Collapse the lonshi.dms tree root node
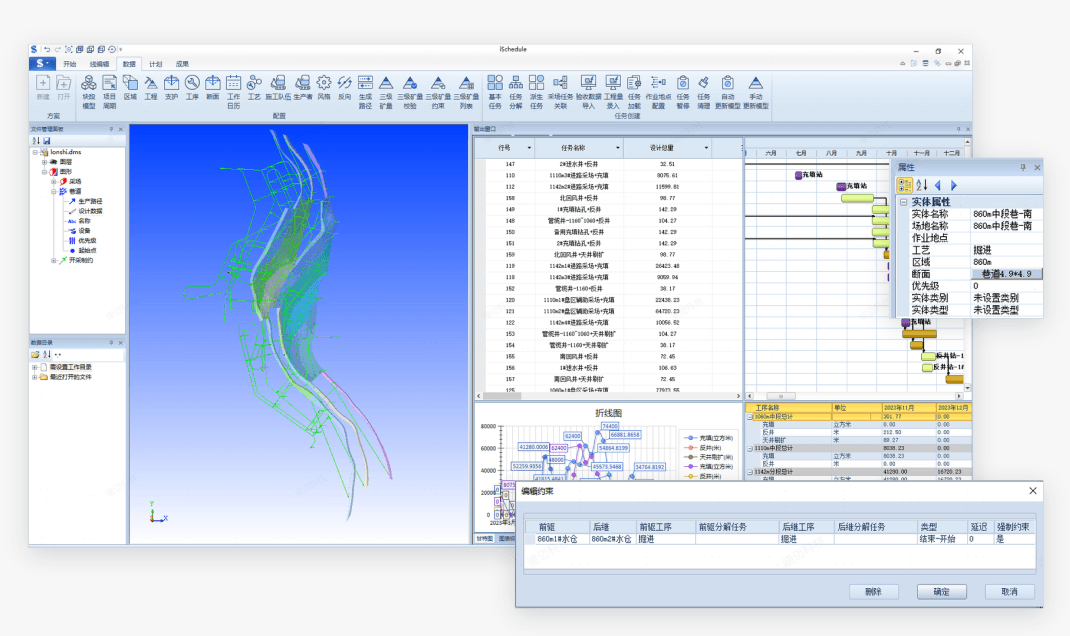Viewport: 1070px width, 636px height. [x=35, y=152]
